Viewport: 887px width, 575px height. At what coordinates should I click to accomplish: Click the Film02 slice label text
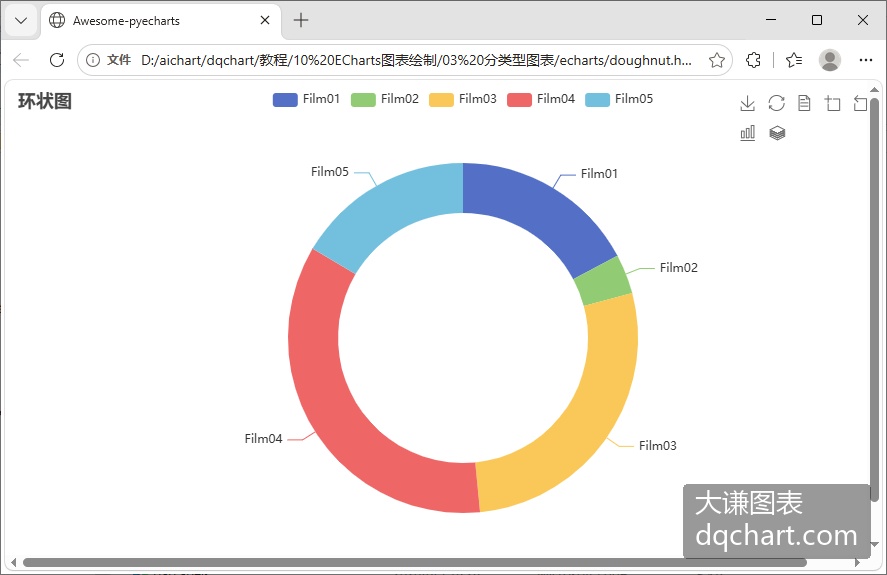[678, 268]
